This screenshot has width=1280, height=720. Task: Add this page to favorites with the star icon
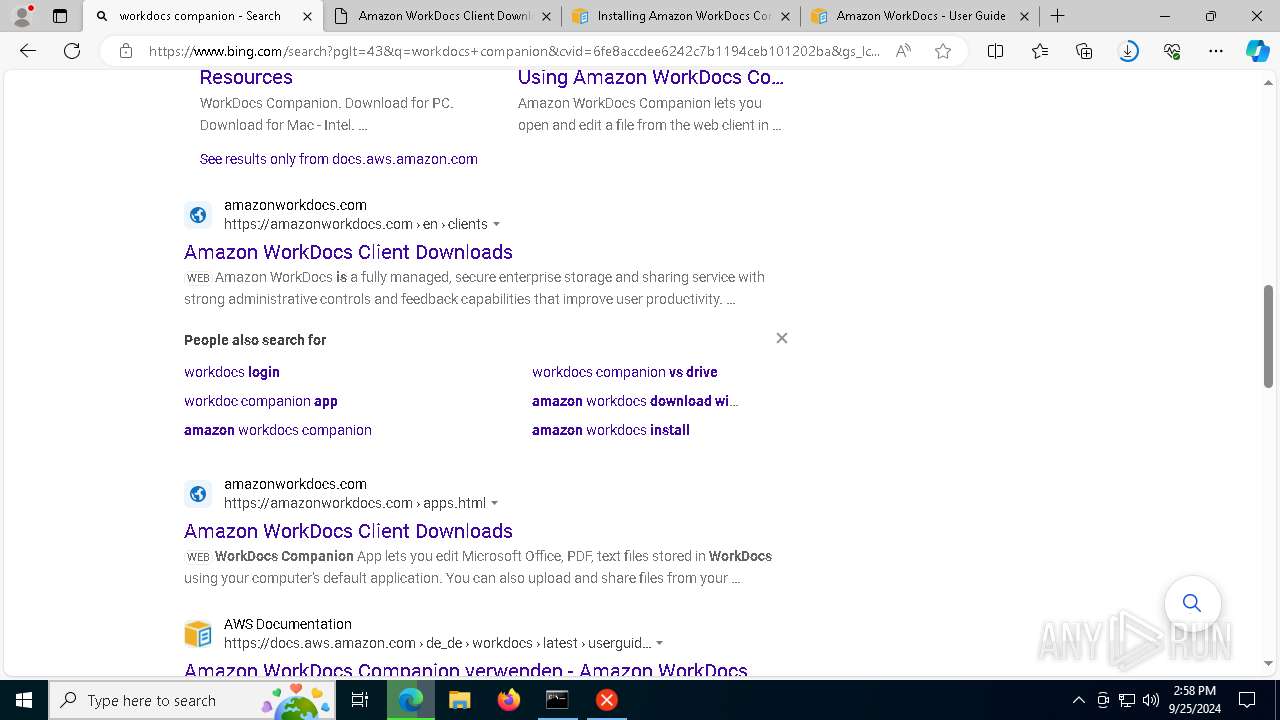point(943,51)
